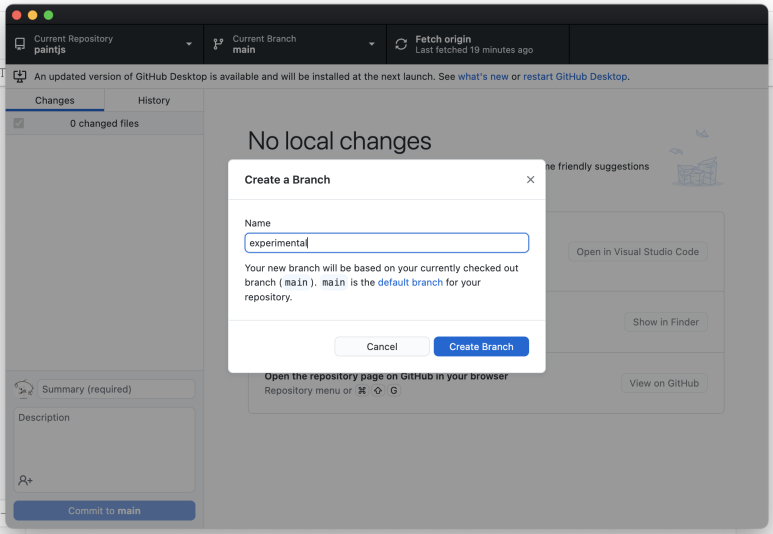Click the Commit to main button
Image resolution: width=773 pixels, height=534 pixels.
(105, 511)
